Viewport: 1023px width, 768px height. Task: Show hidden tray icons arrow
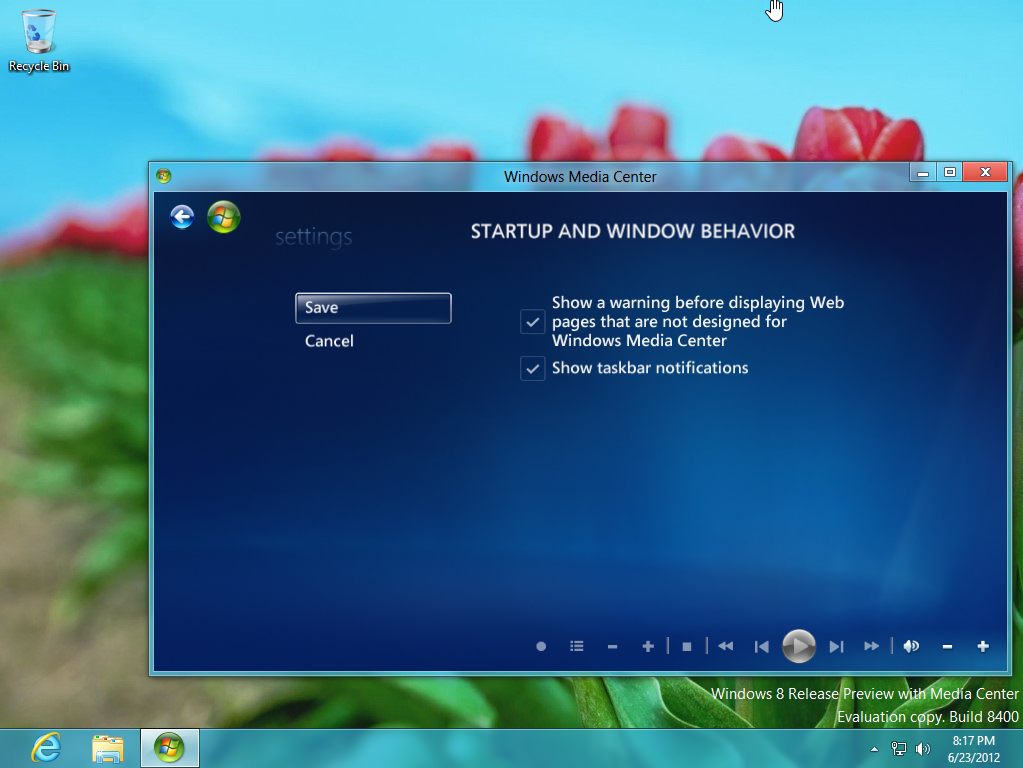tap(874, 749)
